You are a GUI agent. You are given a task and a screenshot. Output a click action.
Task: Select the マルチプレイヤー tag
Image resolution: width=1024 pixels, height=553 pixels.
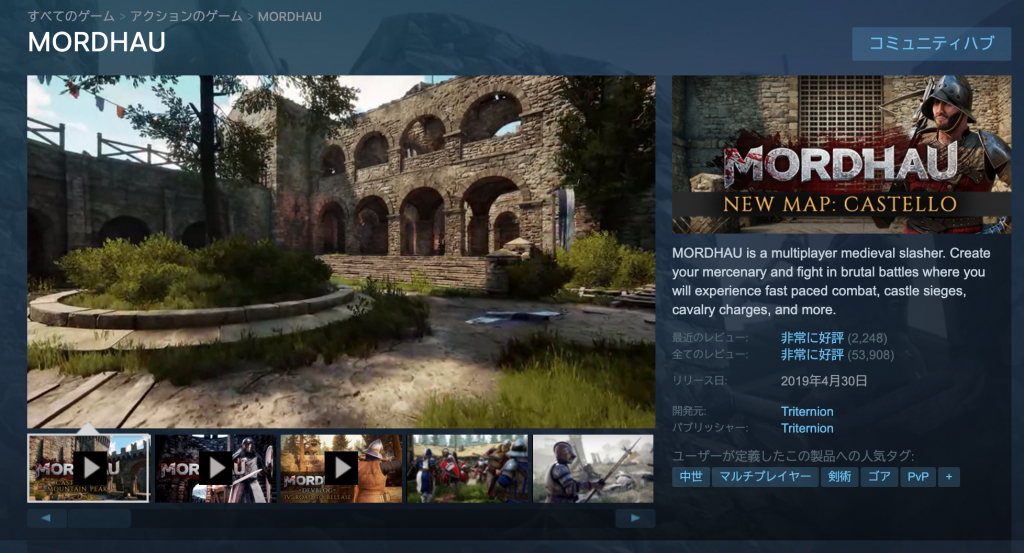(765, 477)
